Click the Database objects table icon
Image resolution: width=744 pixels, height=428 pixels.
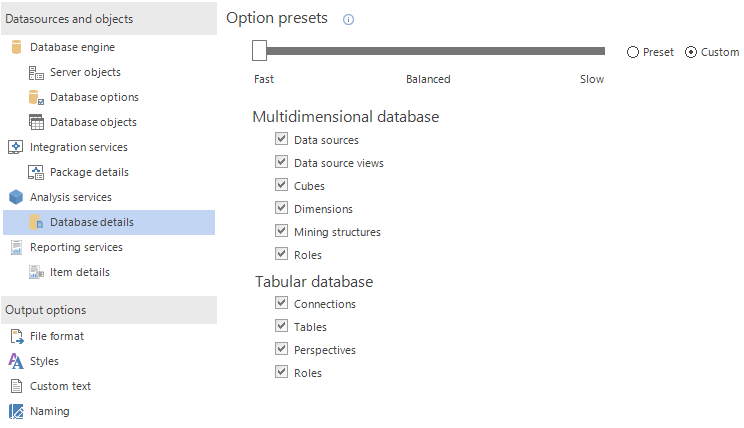point(36,122)
